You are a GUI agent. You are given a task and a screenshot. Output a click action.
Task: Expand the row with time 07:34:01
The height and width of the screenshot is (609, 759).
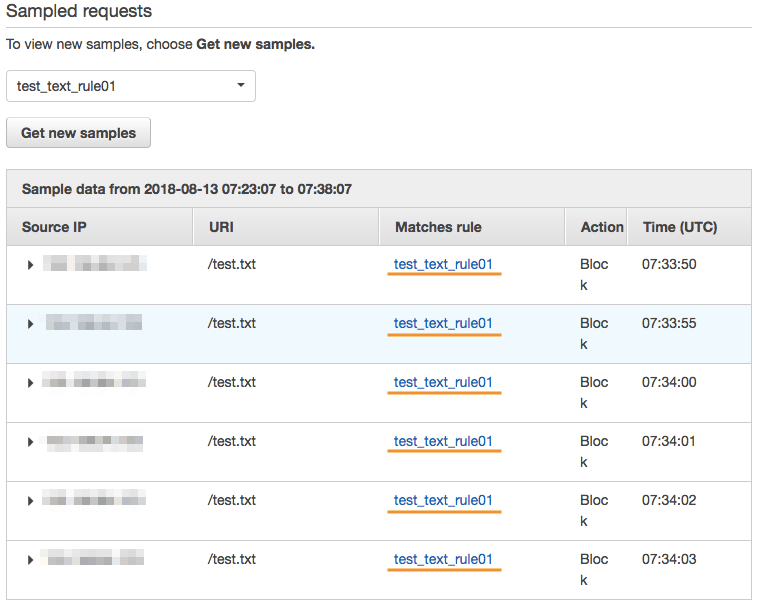[31, 442]
